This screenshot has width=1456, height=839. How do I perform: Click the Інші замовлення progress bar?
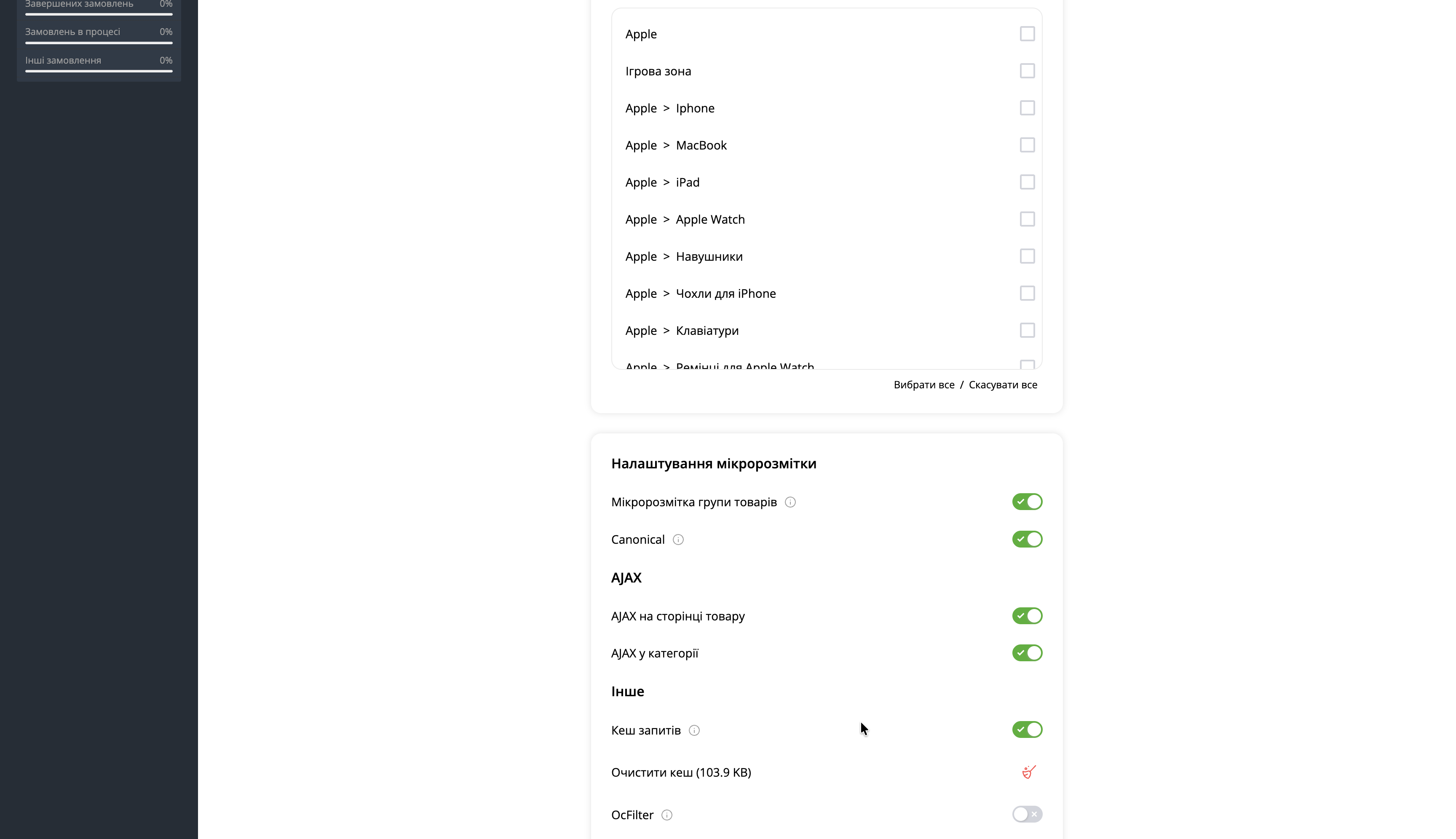click(x=99, y=71)
